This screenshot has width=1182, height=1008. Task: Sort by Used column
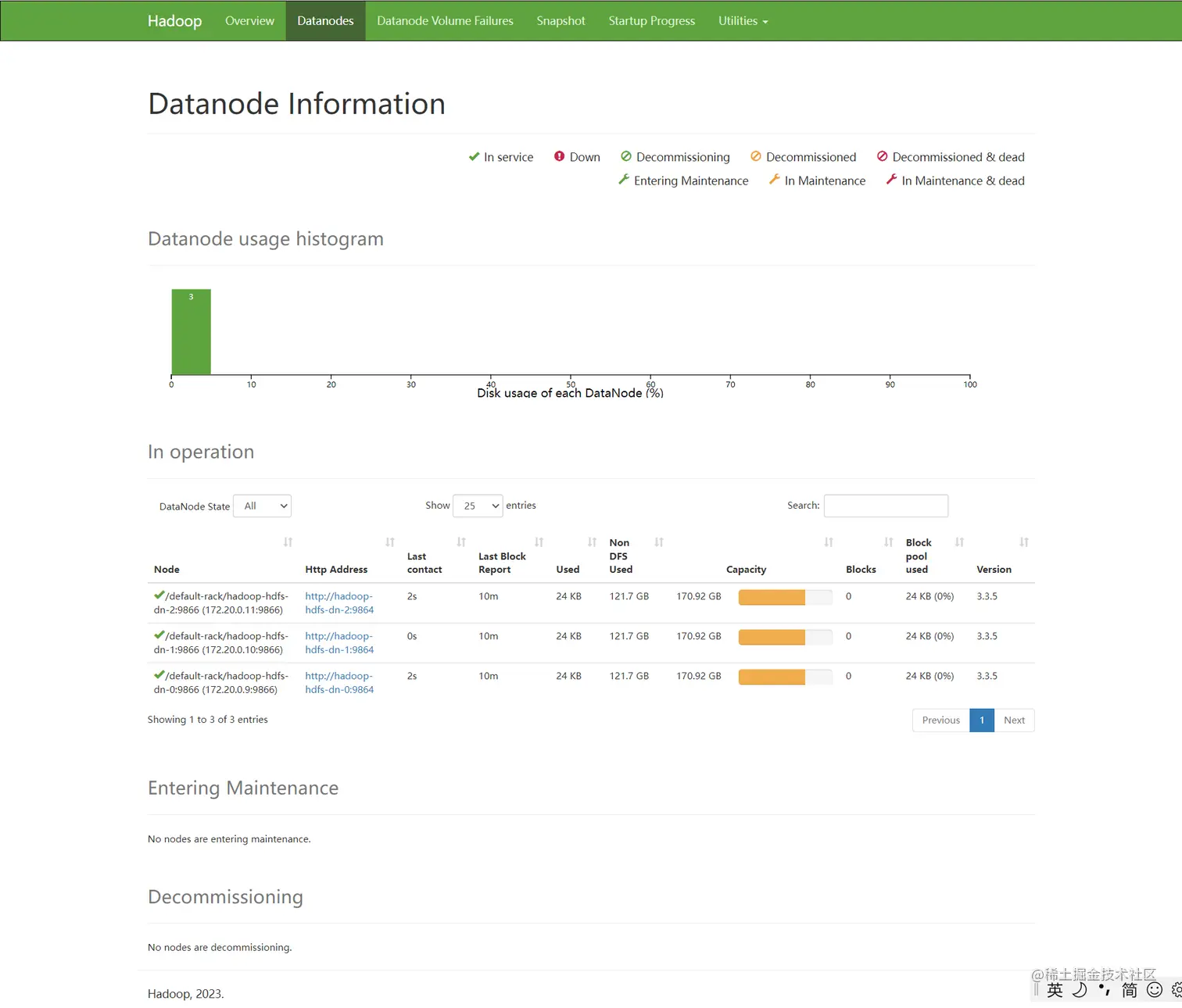[x=576, y=556]
